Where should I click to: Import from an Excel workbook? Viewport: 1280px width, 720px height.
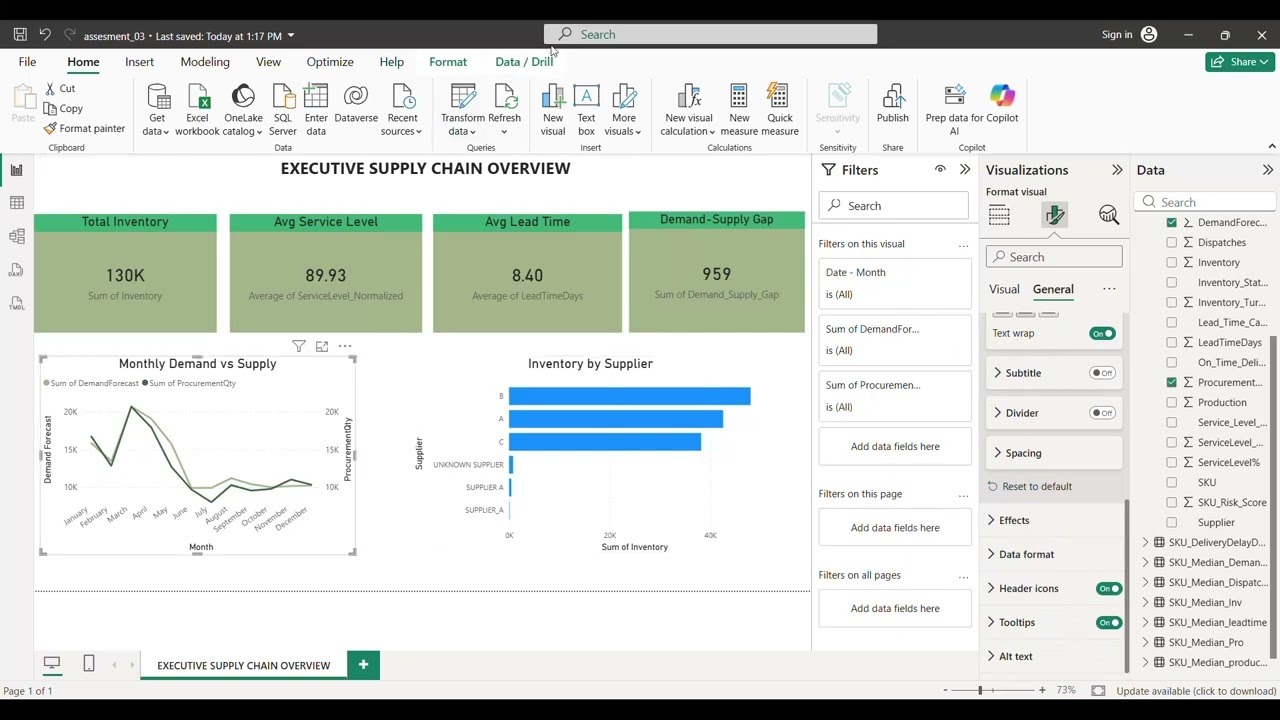pyautogui.click(x=197, y=110)
